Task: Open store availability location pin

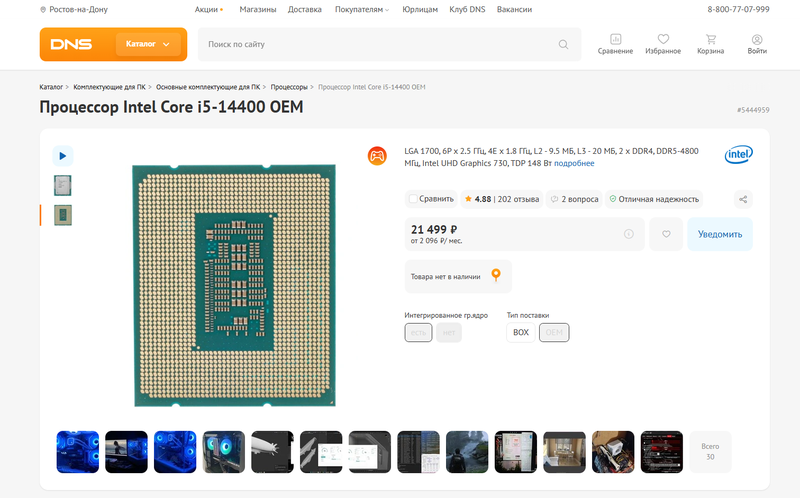Action: point(496,276)
